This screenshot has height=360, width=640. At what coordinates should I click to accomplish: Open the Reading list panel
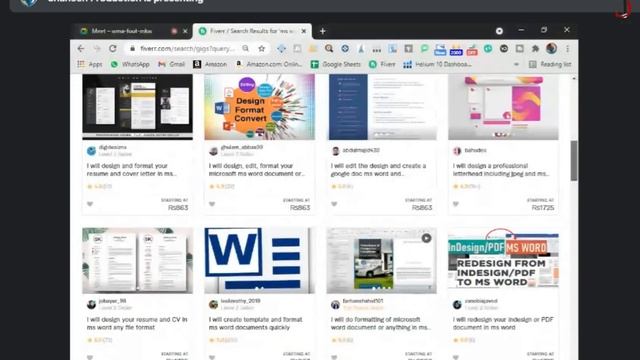click(x=550, y=64)
